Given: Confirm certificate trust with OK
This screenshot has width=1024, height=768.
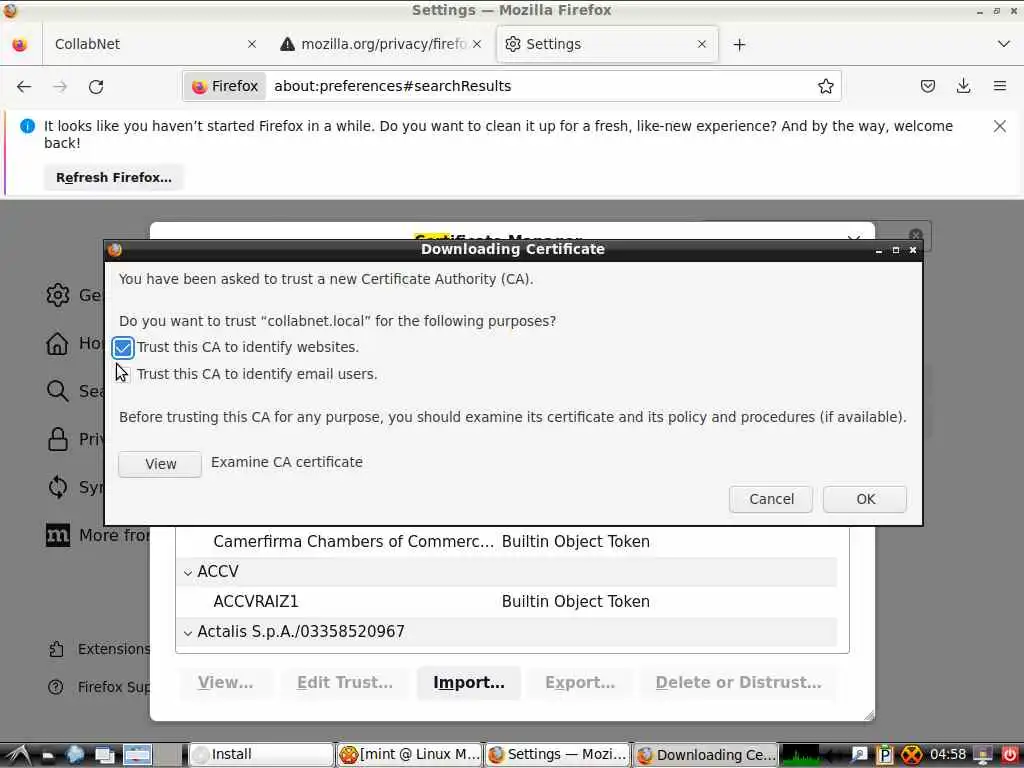Looking at the screenshot, I should click(x=865, y=500).
